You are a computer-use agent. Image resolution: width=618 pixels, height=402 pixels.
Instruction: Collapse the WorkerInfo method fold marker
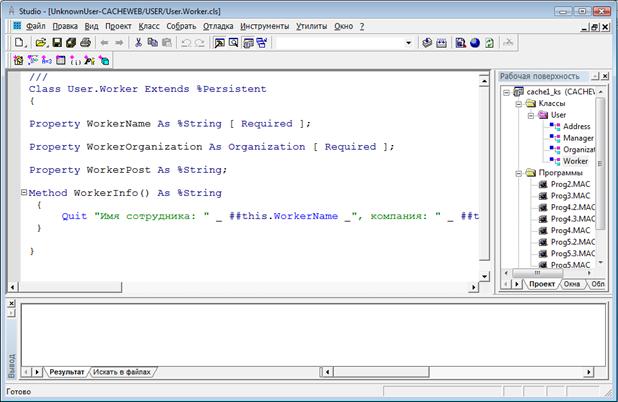tap(24, 192)
